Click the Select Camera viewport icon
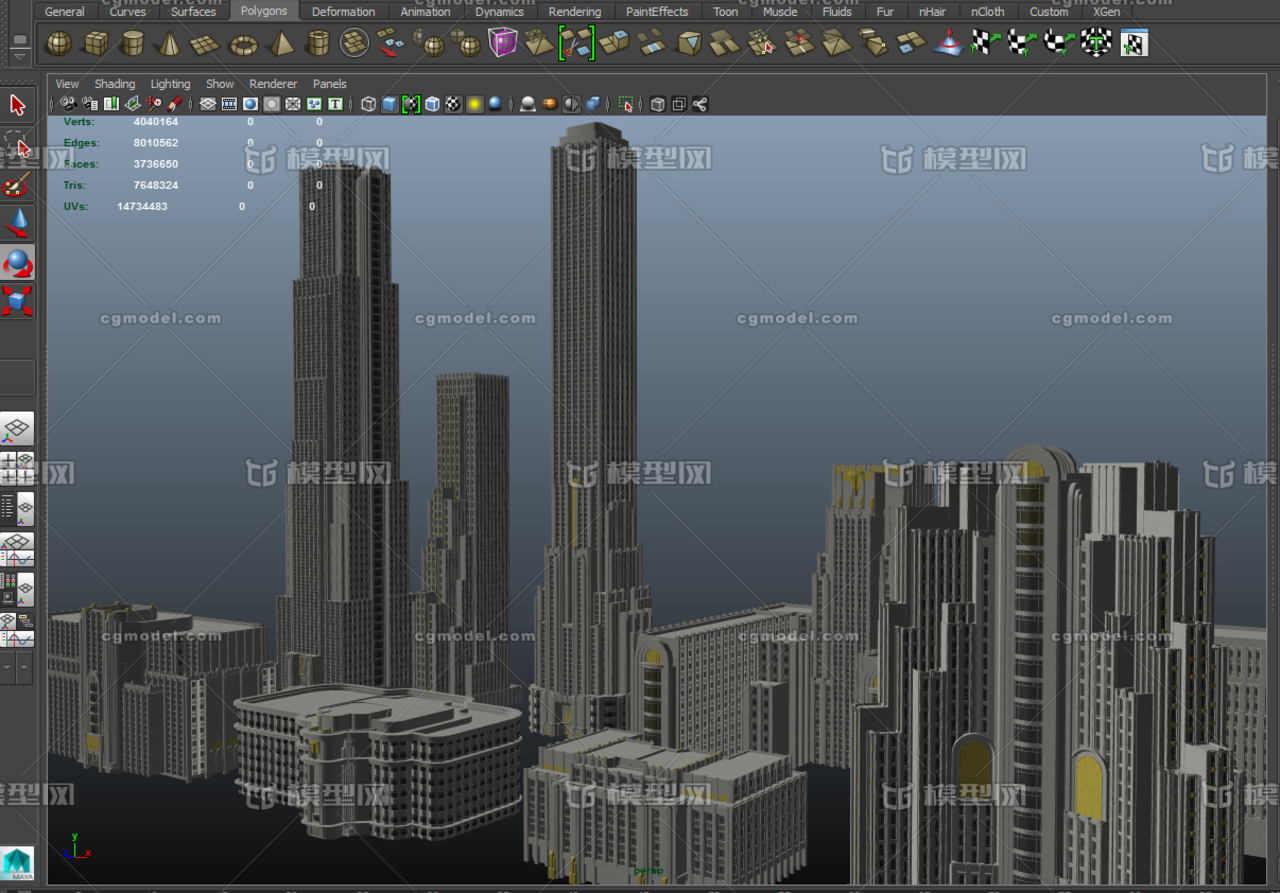The image size is (1280, 893). (x=68, y=104)
